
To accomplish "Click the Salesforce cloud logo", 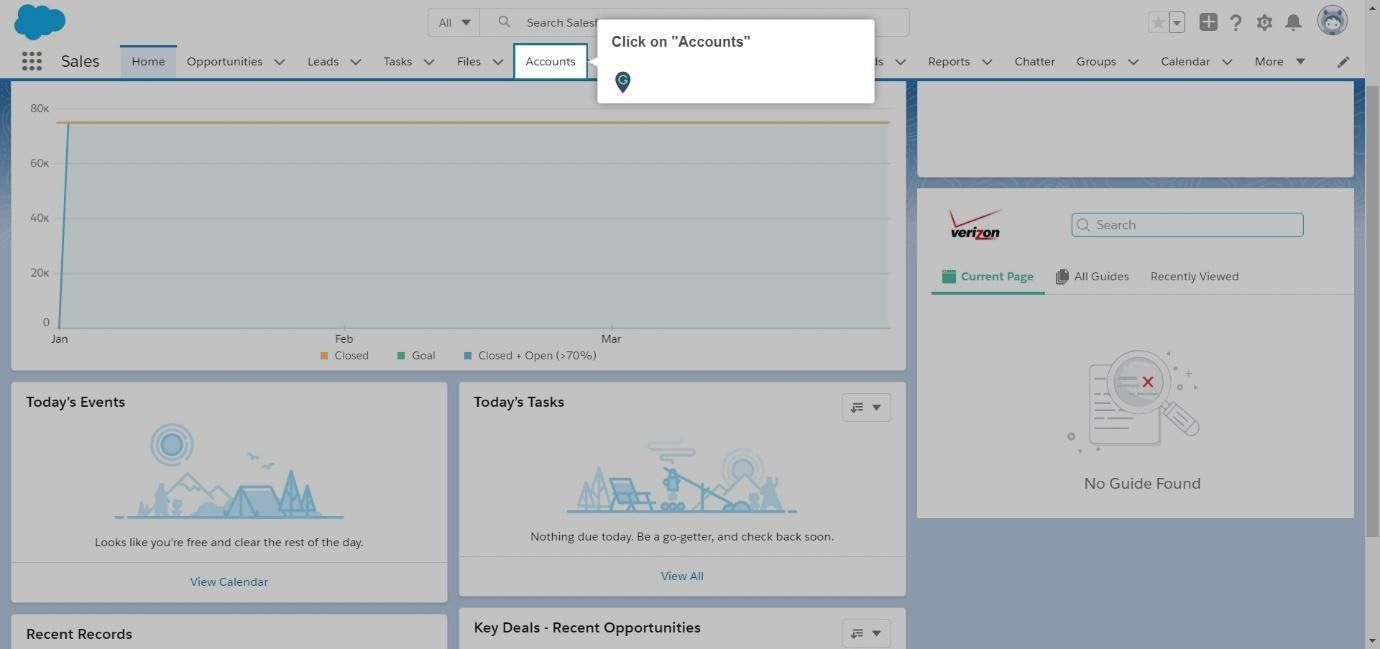I will [40, 21].
